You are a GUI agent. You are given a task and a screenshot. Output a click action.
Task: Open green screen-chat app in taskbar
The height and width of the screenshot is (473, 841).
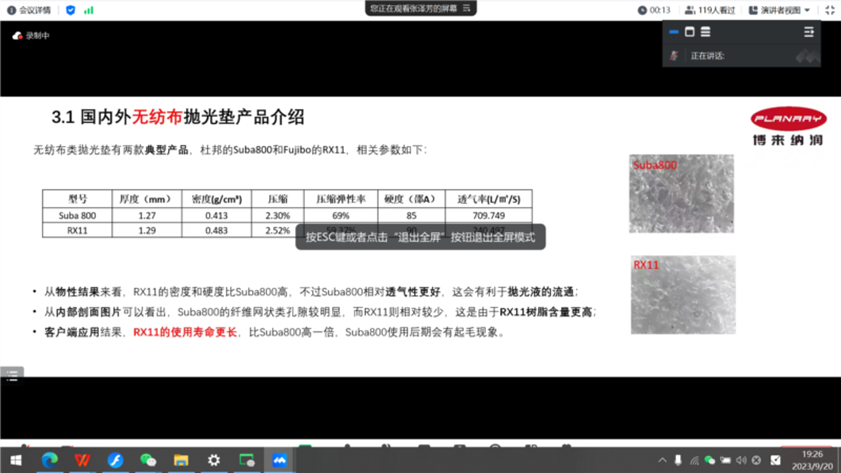[x=247, y=460]
